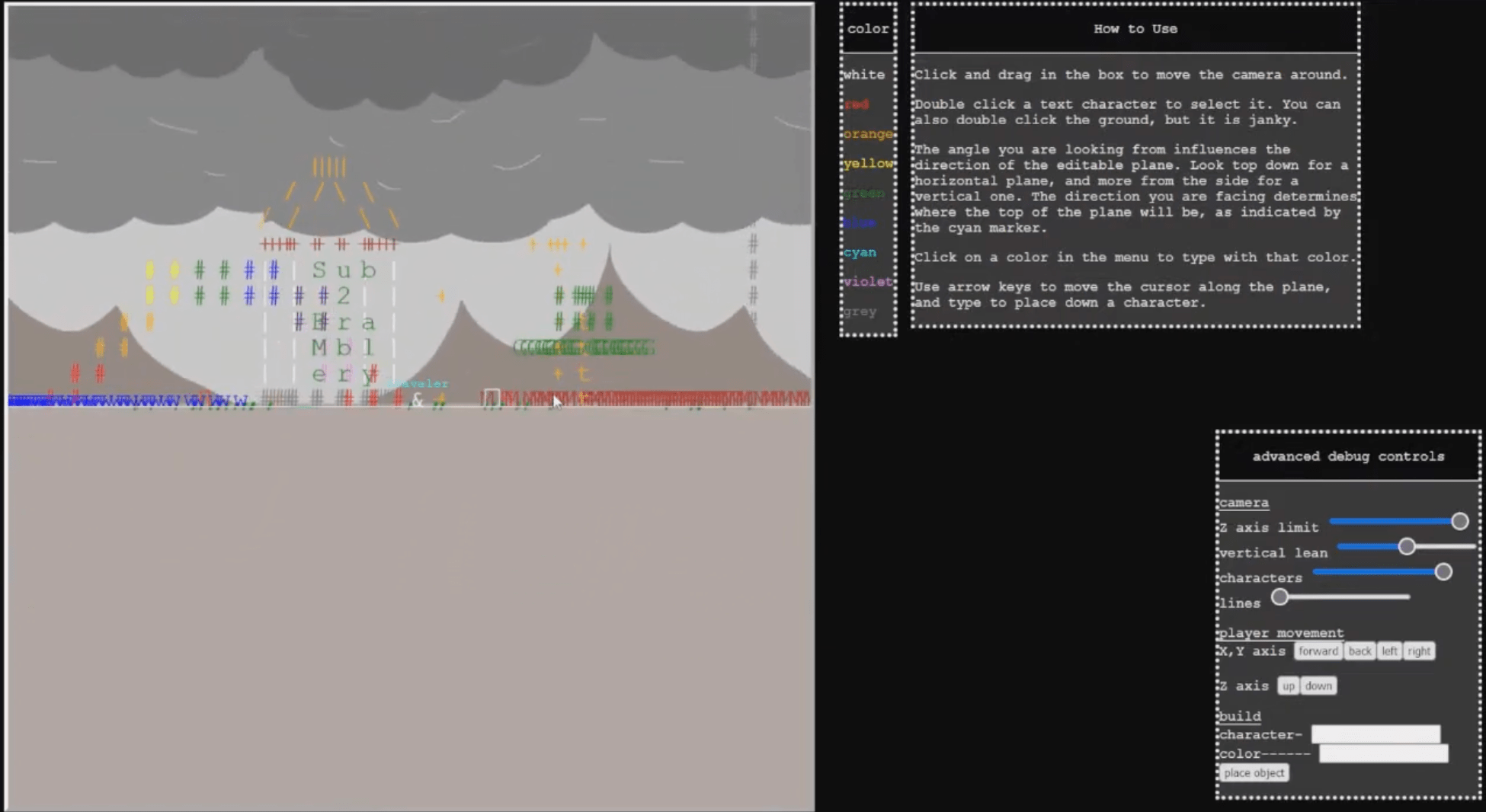The height and width of the screenshot is (812, 1486).
Task: Click the build color input field
Action: point(1383,753)
